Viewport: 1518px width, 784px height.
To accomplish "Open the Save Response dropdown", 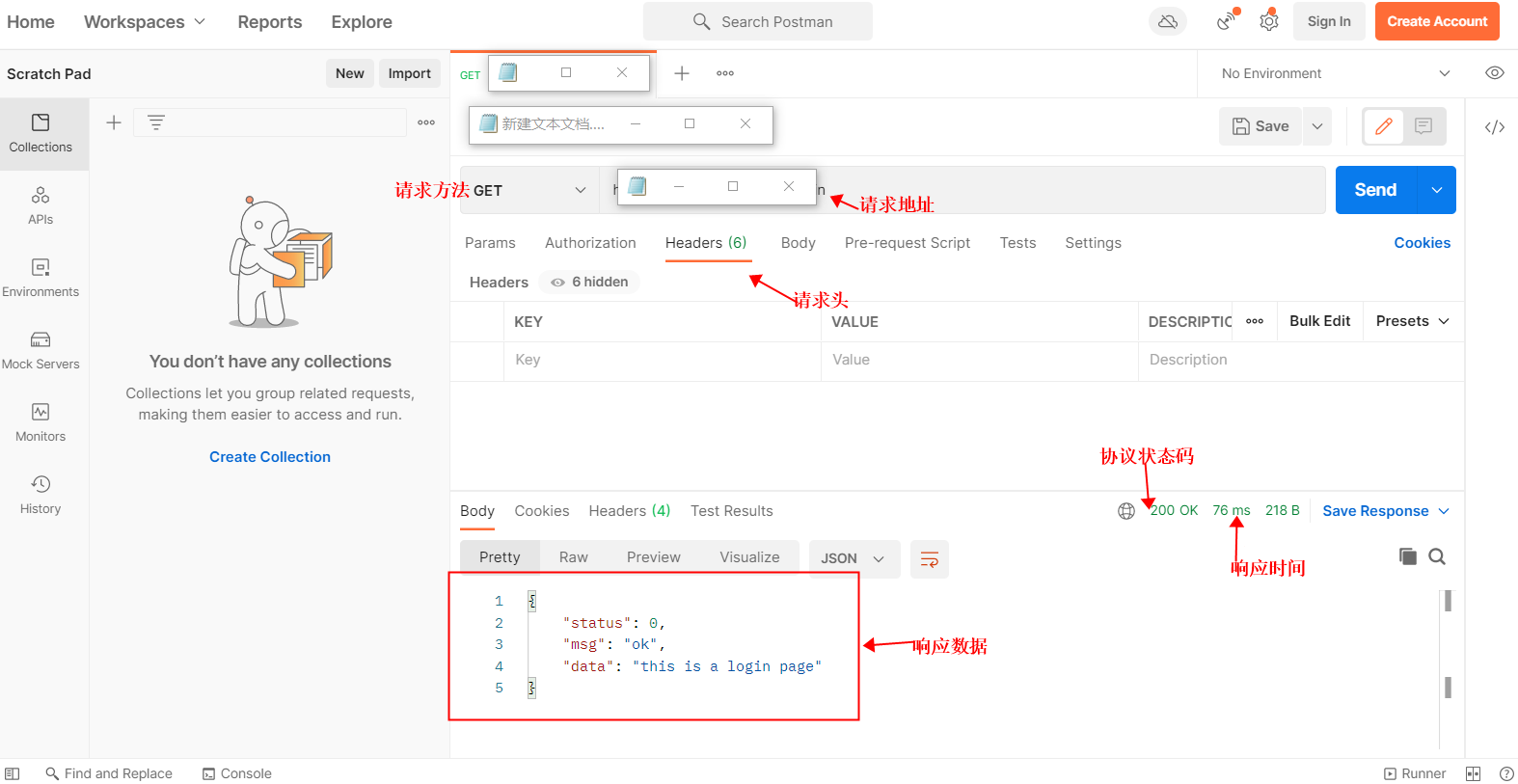I will (1386, 511).
